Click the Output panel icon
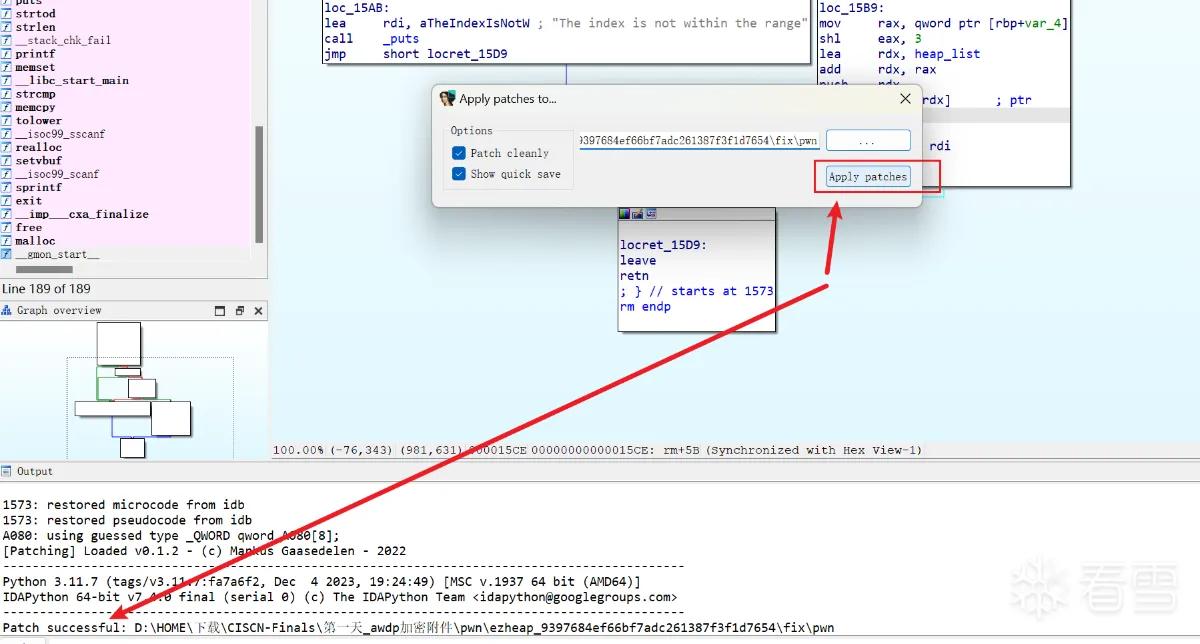 [x=8, y=471]
